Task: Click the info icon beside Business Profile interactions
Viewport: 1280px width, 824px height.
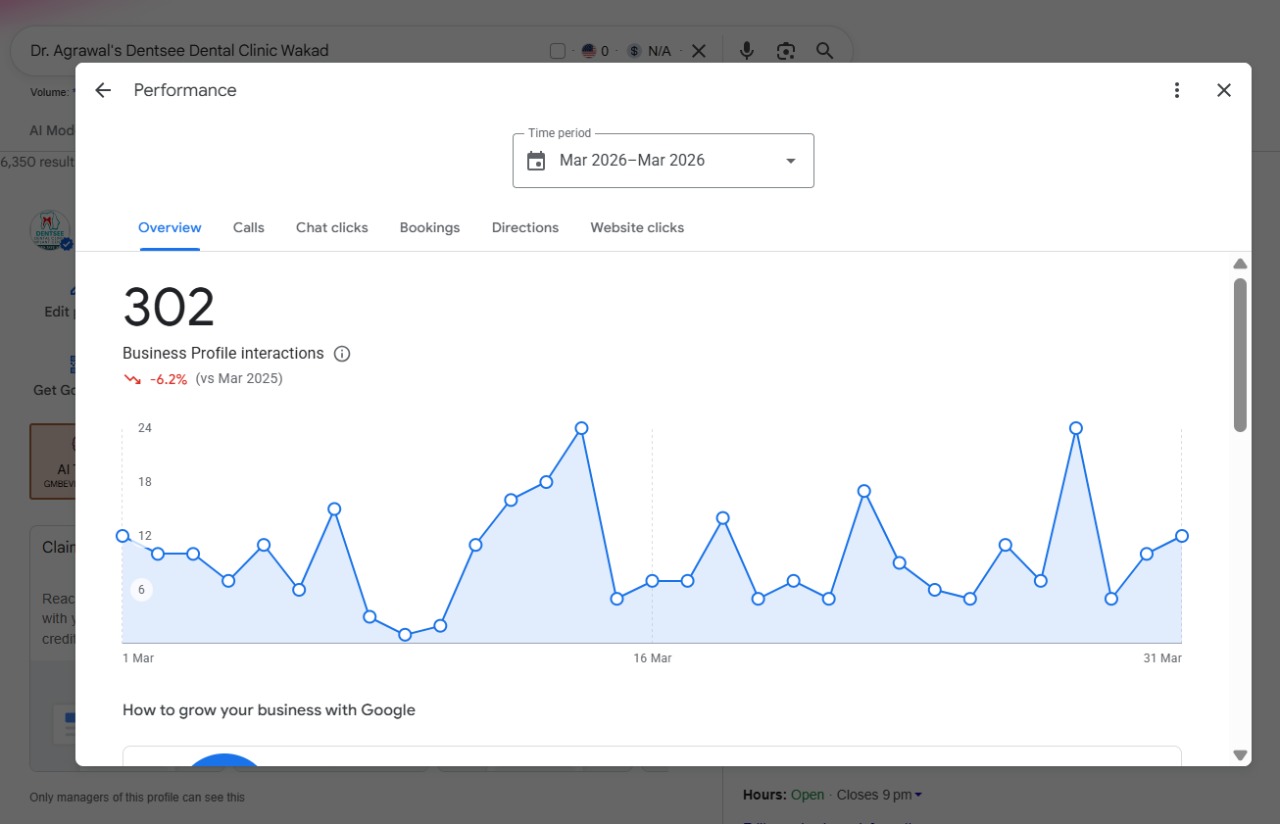Action: [342, 353]
